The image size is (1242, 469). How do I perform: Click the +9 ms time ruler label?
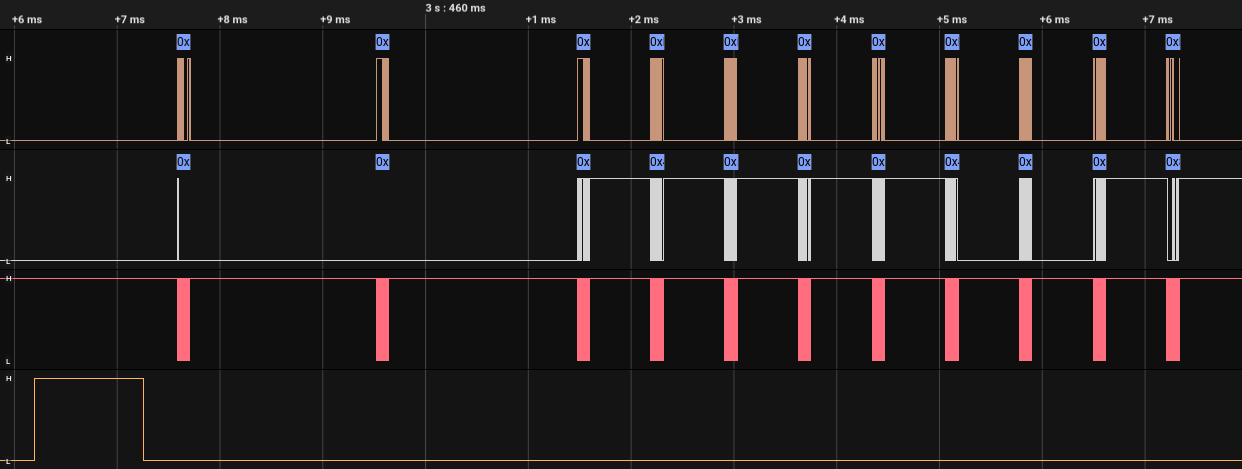pyautogui.click(x=335, y=20)
